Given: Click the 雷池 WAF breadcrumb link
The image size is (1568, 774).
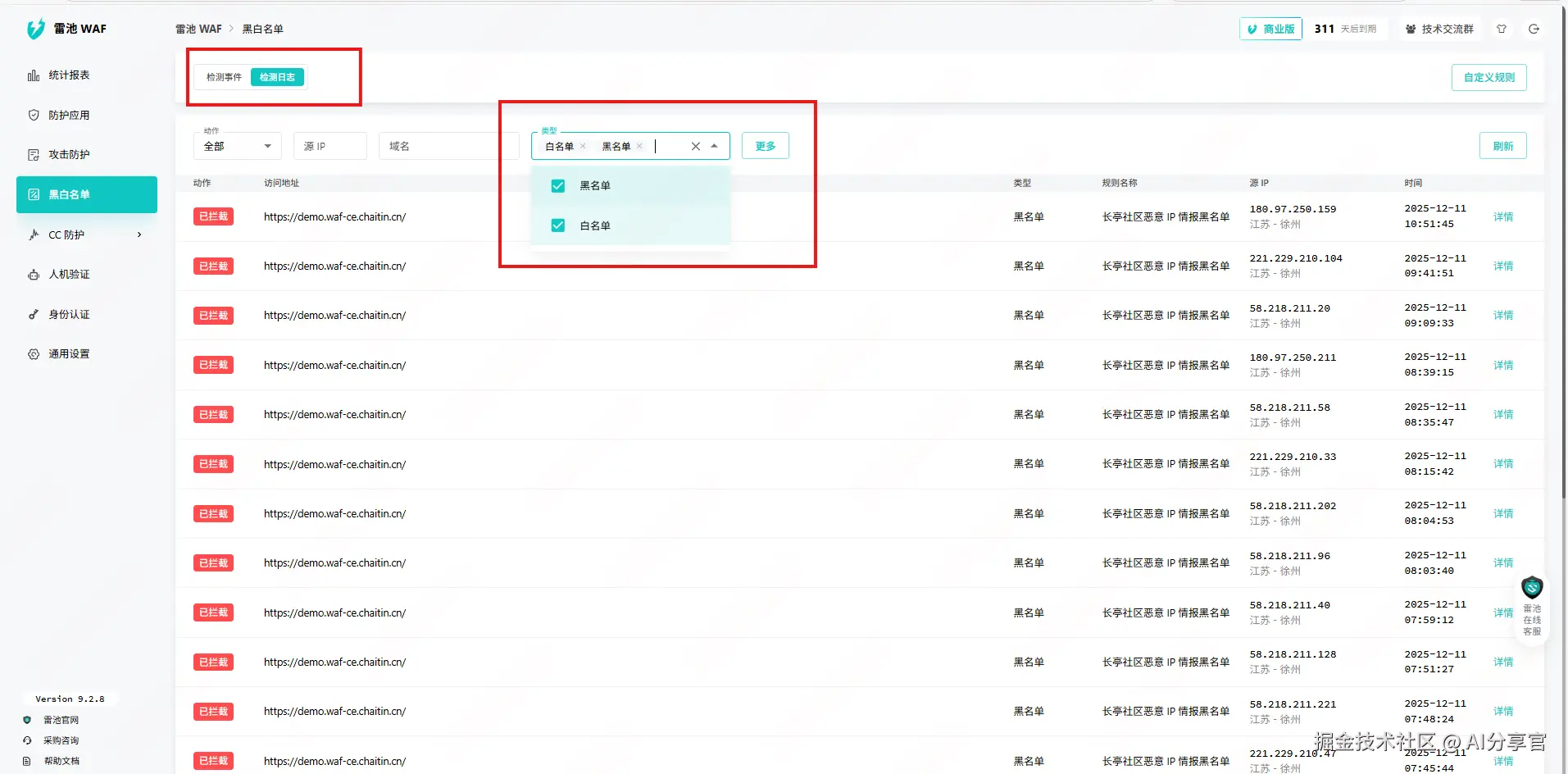Looking at the screenshot, I should tap(198, 29).
